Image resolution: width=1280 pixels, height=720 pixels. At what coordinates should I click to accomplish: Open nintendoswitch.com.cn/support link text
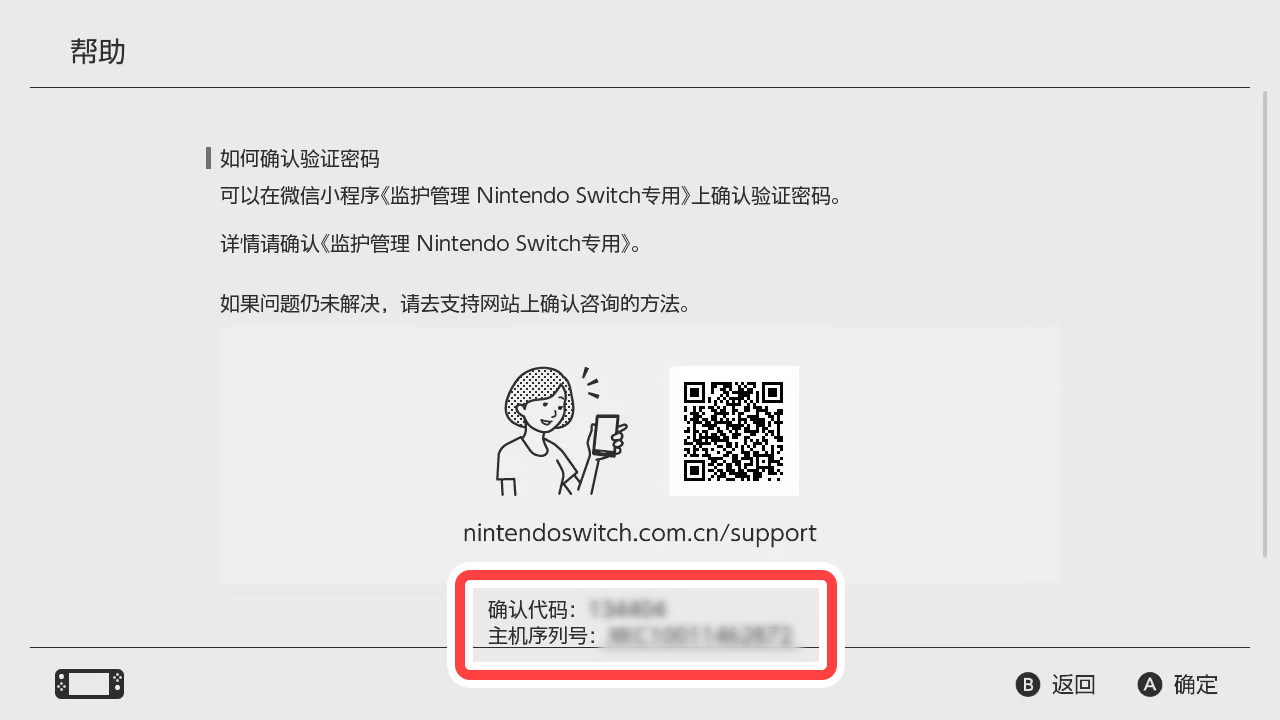point(640,533)
